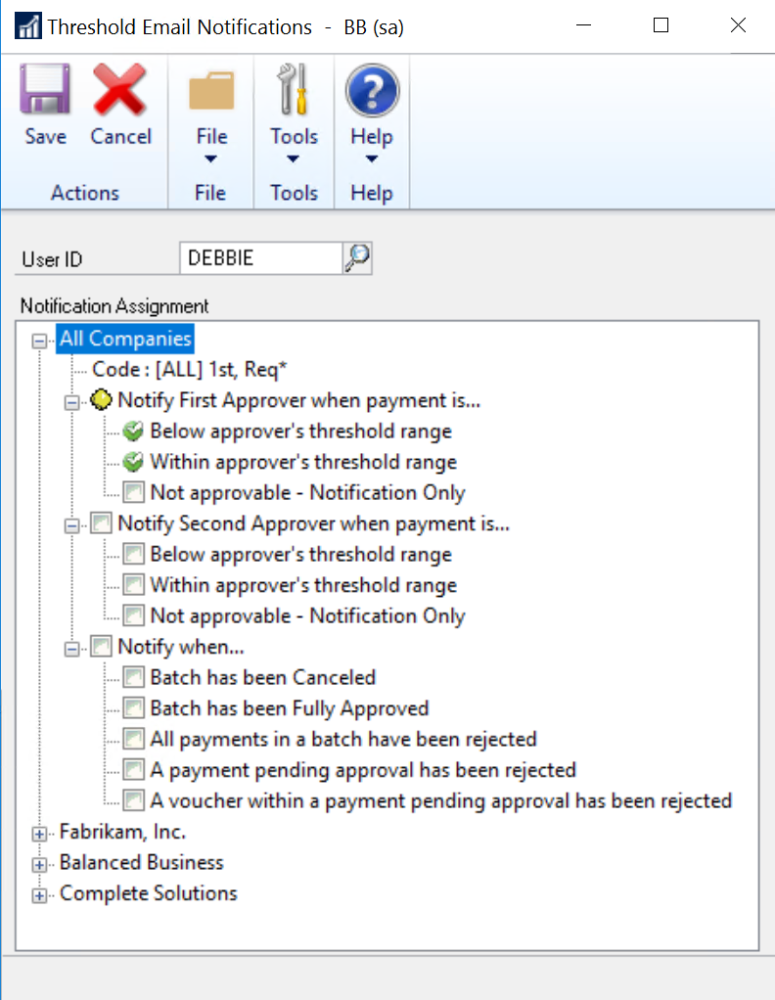Check Not approvable under Notify Second Approver
This screenshot has width=775, height=1000.
click(133, 615)
